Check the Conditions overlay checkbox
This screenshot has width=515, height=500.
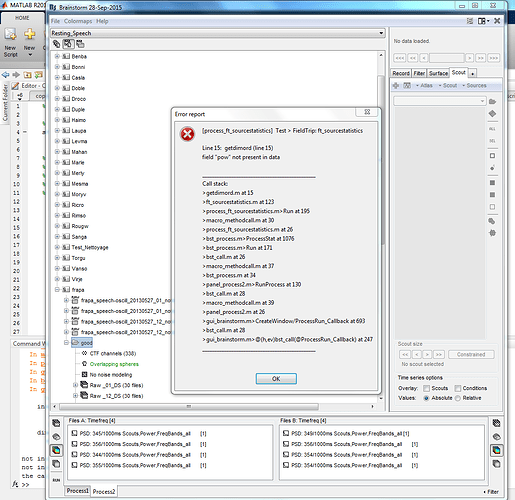[x=458, y=388]
